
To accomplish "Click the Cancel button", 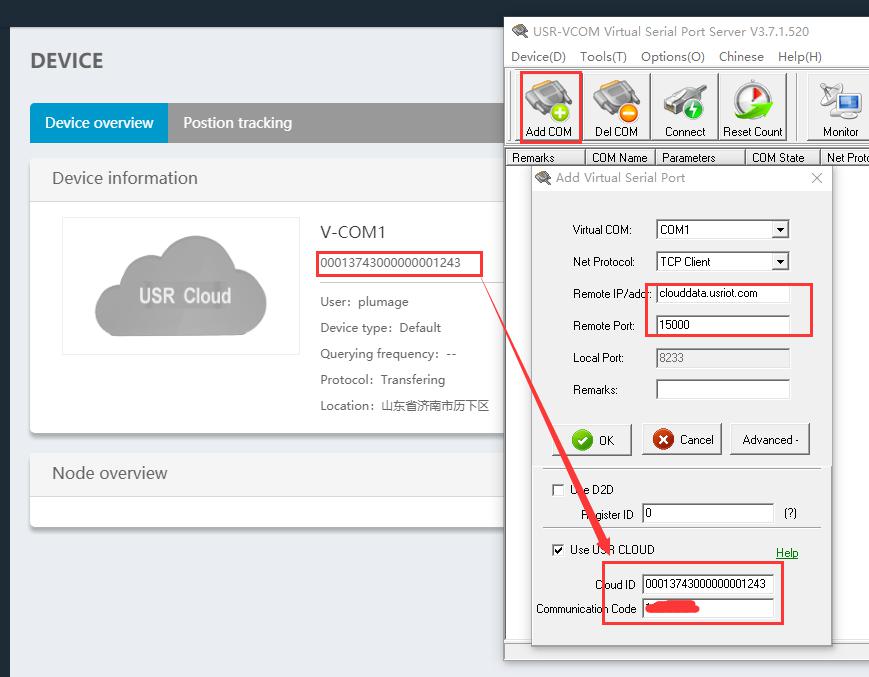I will (x=682, y=440).
